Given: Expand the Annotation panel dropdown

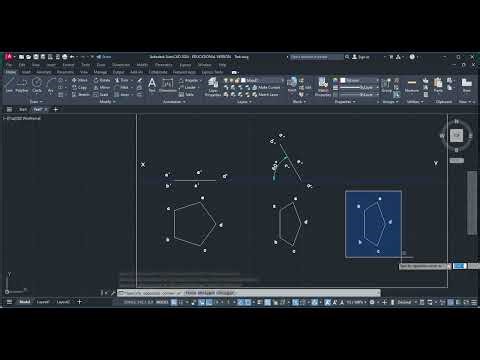Looking at the screenshot, I should pyautogui.click(x=174, y=102).
